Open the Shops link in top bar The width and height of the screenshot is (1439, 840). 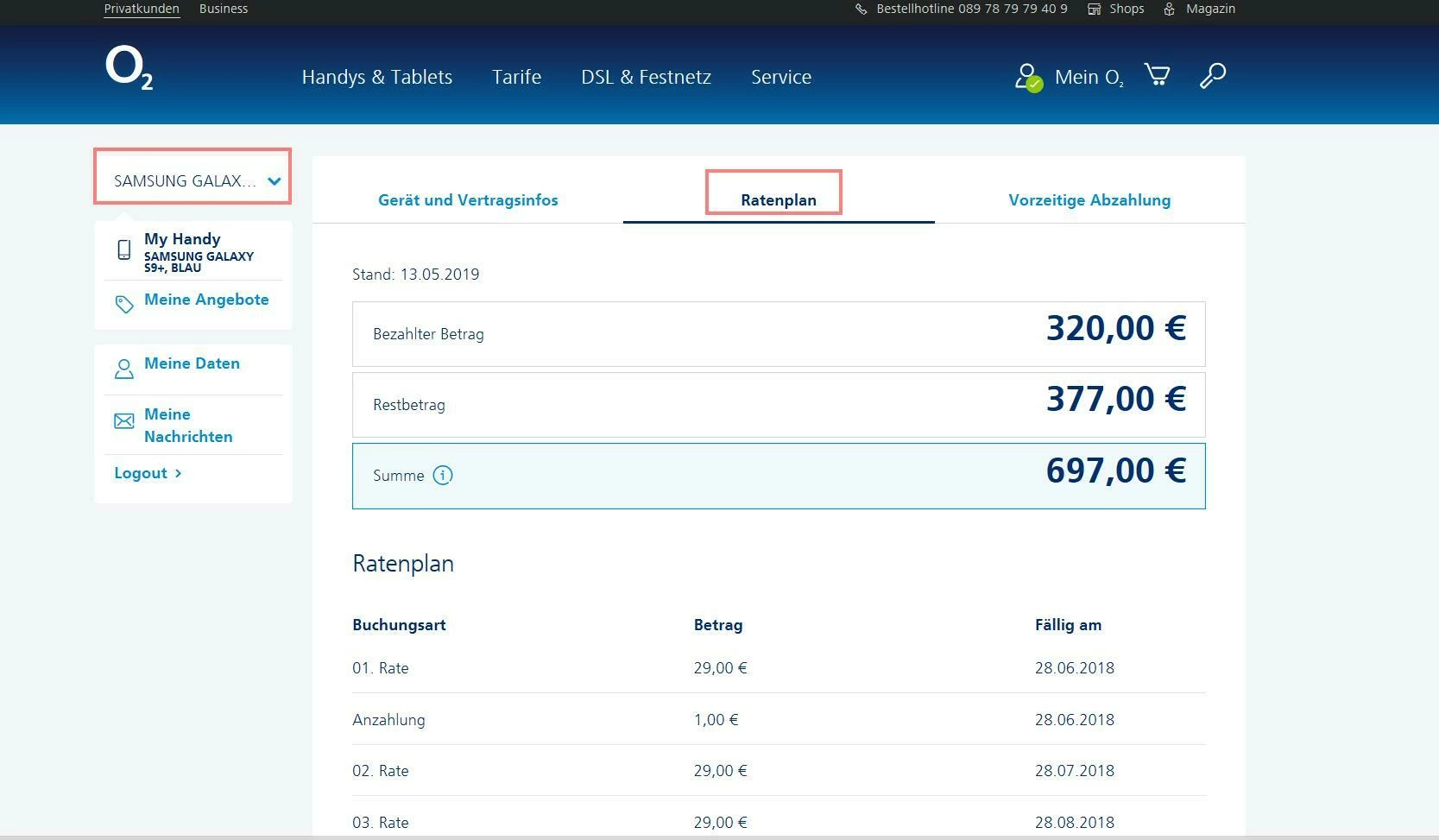click(x=1126, y=9)
